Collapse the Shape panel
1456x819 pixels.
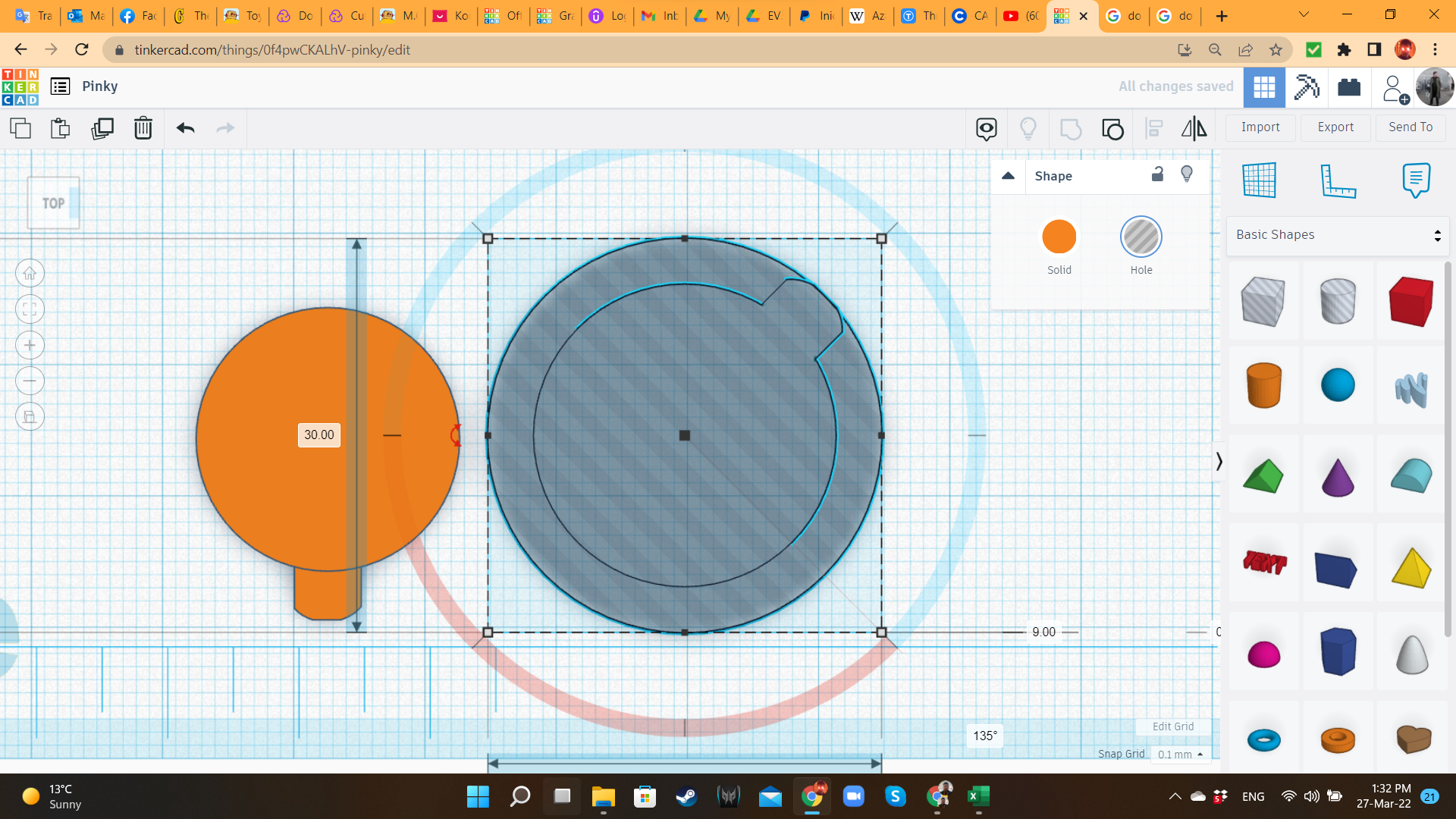coord(1008,176)
